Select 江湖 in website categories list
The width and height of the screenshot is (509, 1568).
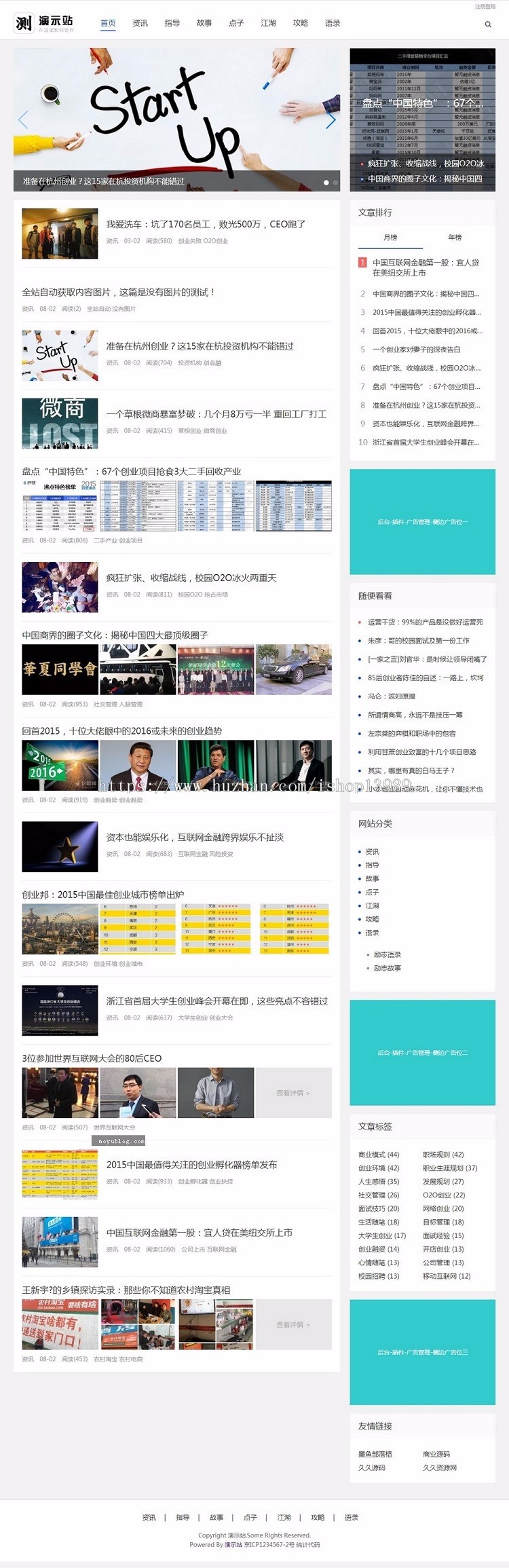[372, 906]
